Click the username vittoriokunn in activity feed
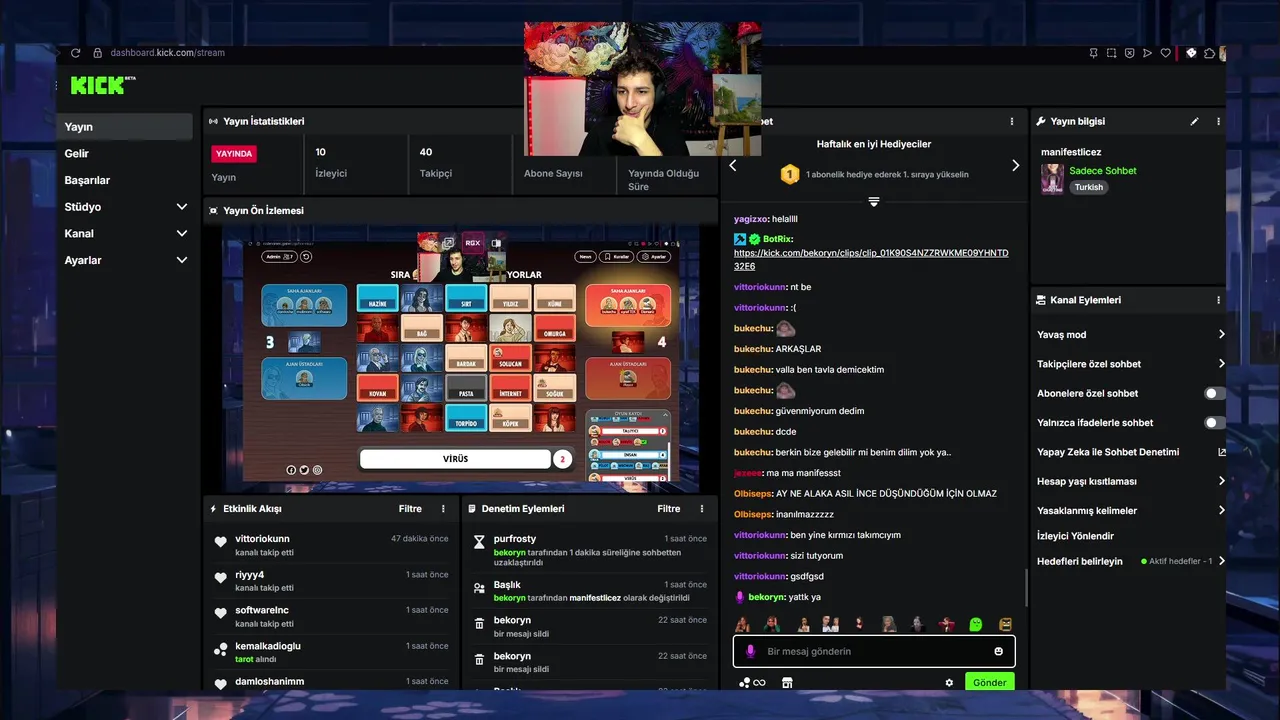 point(262,539)
